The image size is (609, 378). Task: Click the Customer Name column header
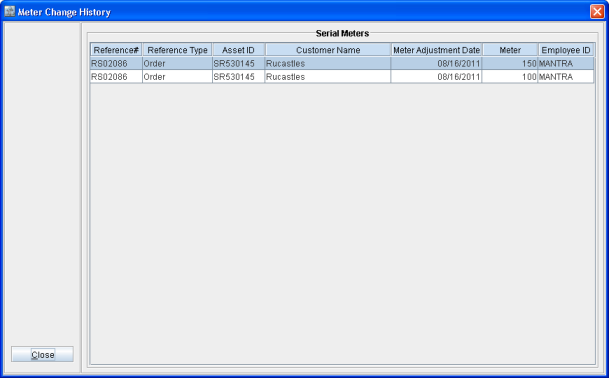[328, 50]
